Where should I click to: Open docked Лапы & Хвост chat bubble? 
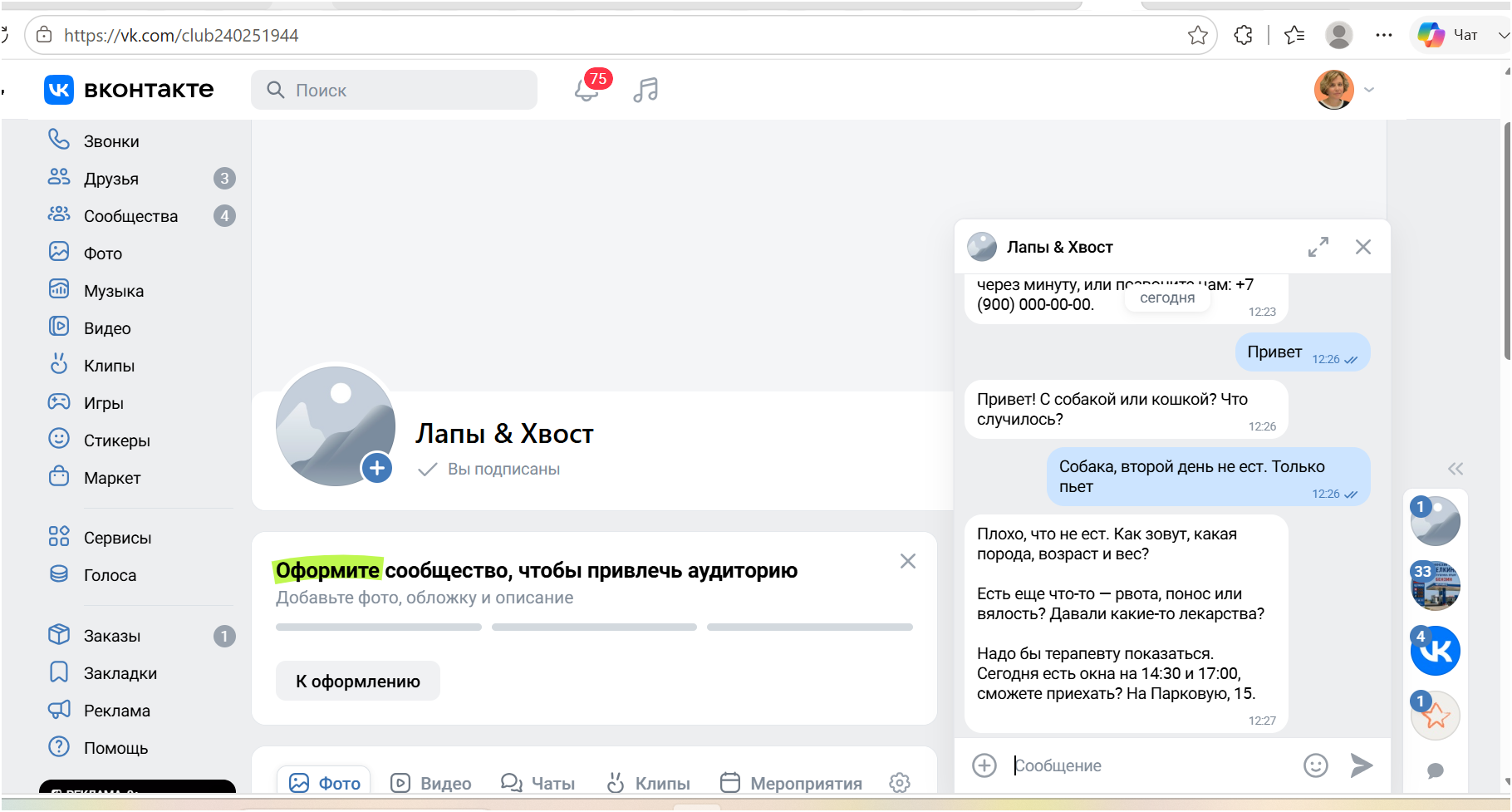pyautogui.click(x=1436, y=521)
